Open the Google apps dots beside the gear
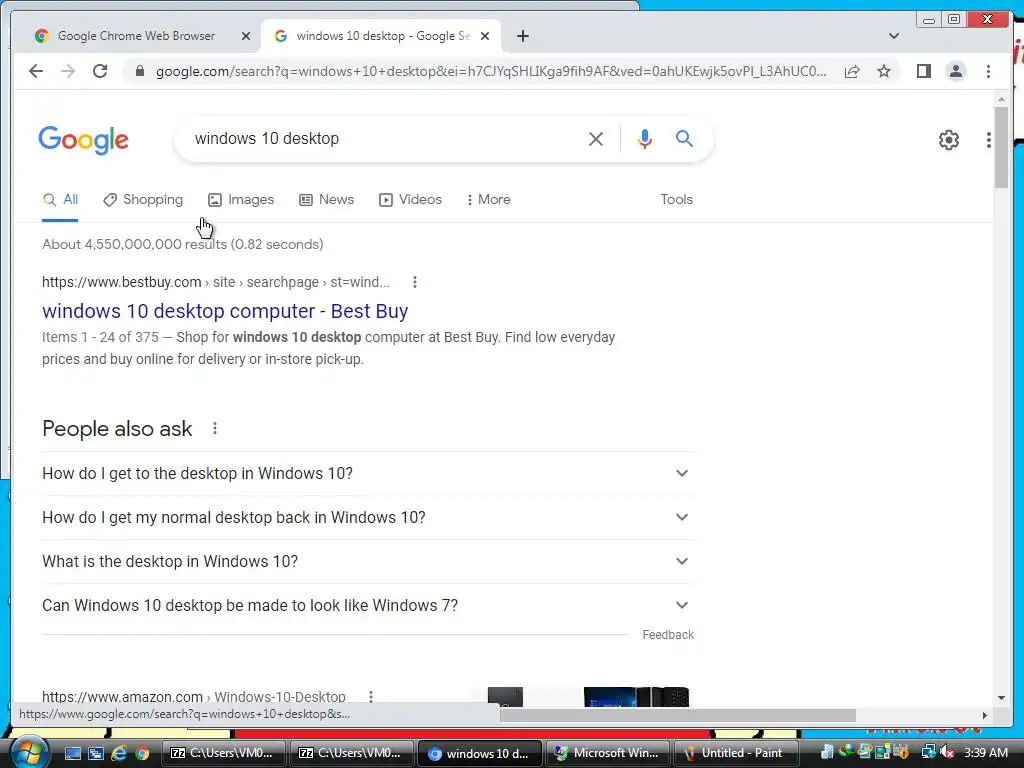The height and width of the screenshot is (768, 1024). [989, 140]
